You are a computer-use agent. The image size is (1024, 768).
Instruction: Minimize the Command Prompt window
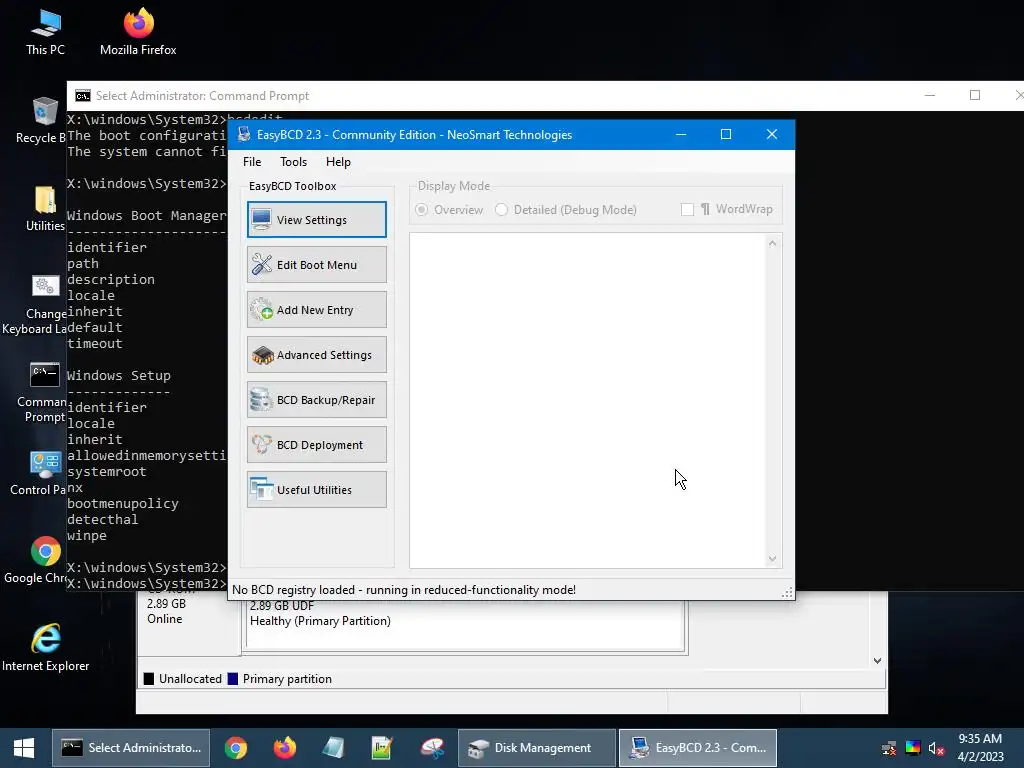[x=930, y=95]
